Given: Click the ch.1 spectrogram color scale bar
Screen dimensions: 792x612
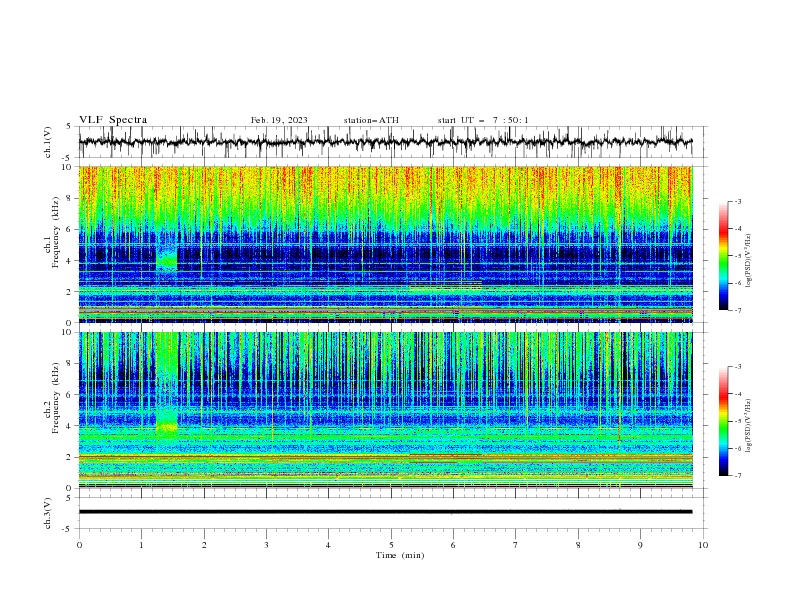Looking at the screenshot, I should (724, 256).
